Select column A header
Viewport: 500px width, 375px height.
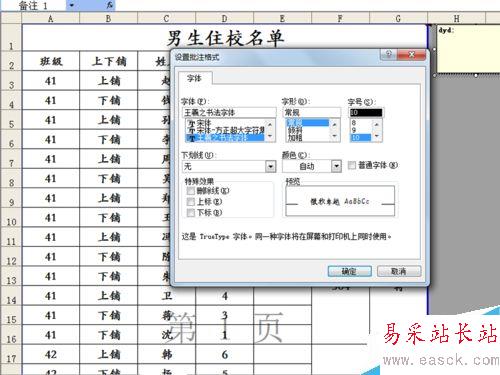[51, 18]
